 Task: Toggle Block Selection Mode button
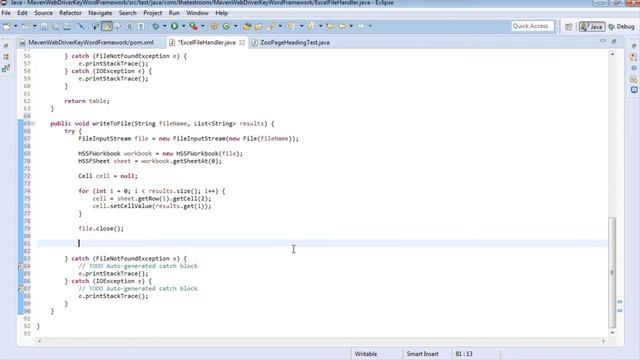[129, 27]
